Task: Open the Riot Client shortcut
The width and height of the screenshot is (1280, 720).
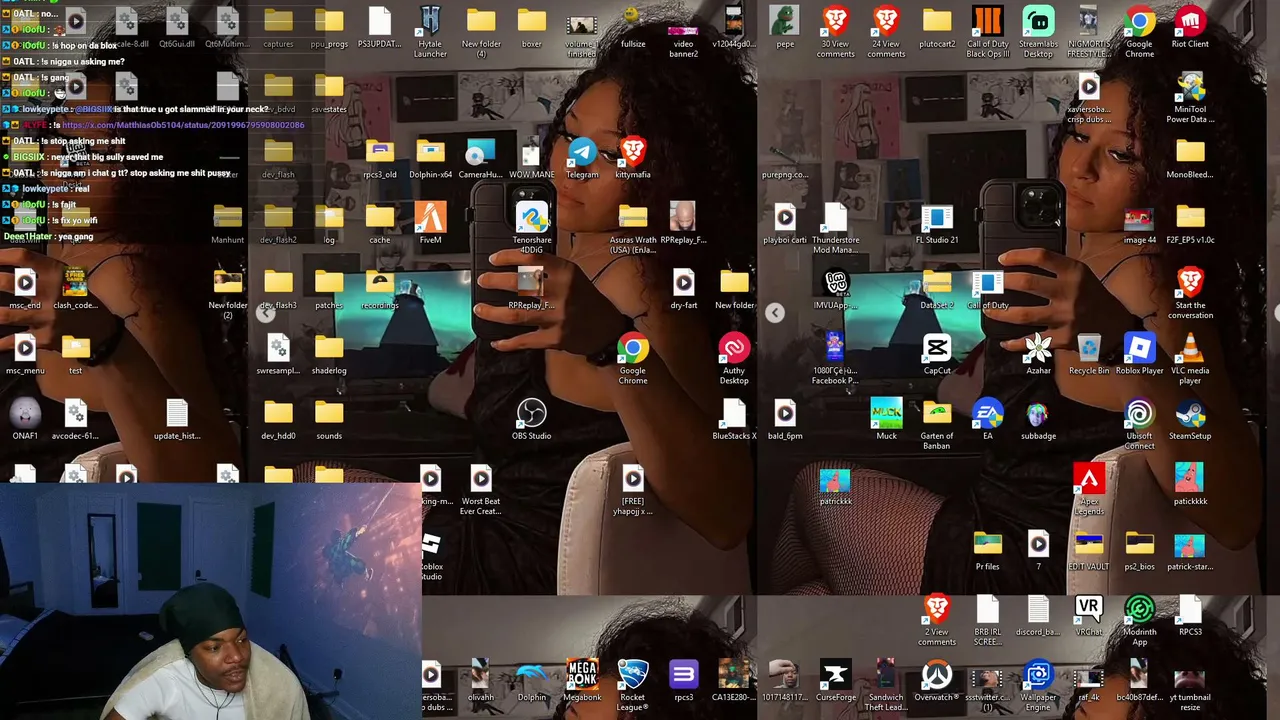Action: (x=1189, y=28)
